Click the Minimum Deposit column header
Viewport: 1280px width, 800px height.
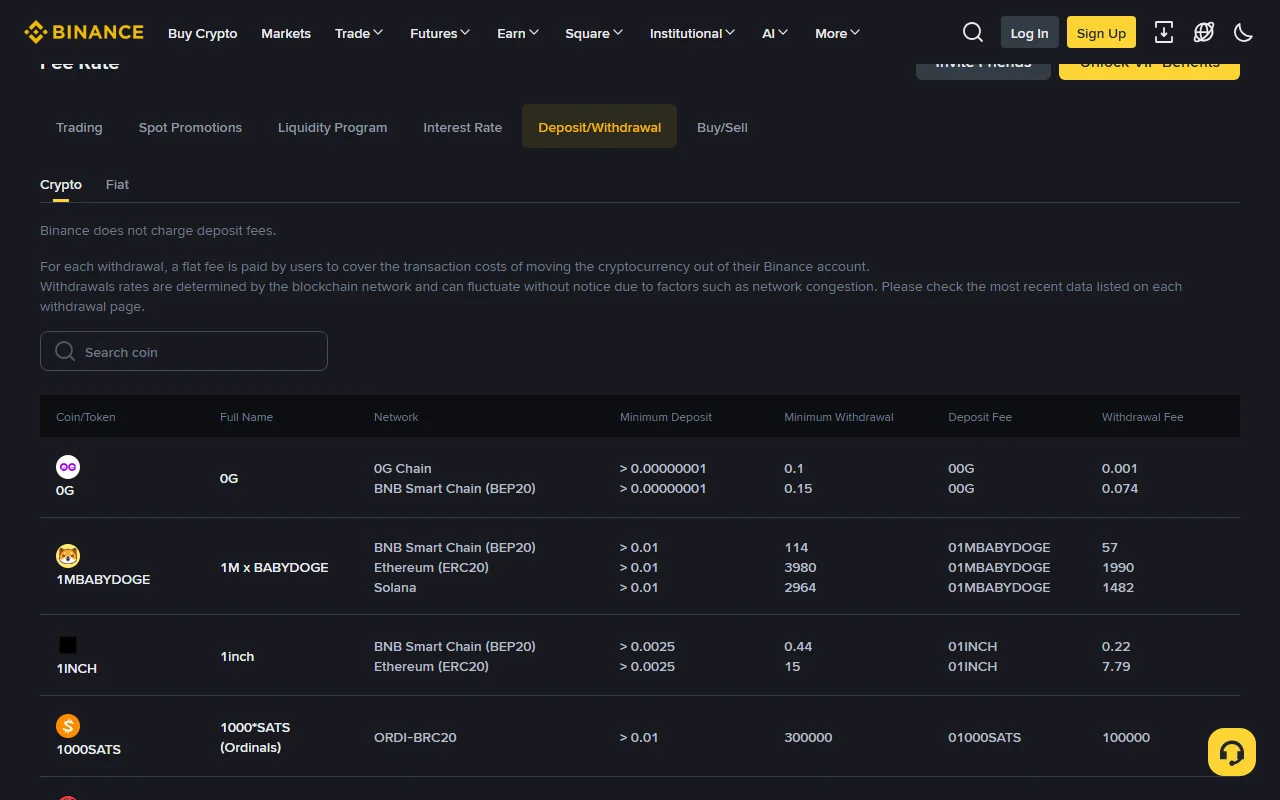pyautogui.click(x=666, y=417)
